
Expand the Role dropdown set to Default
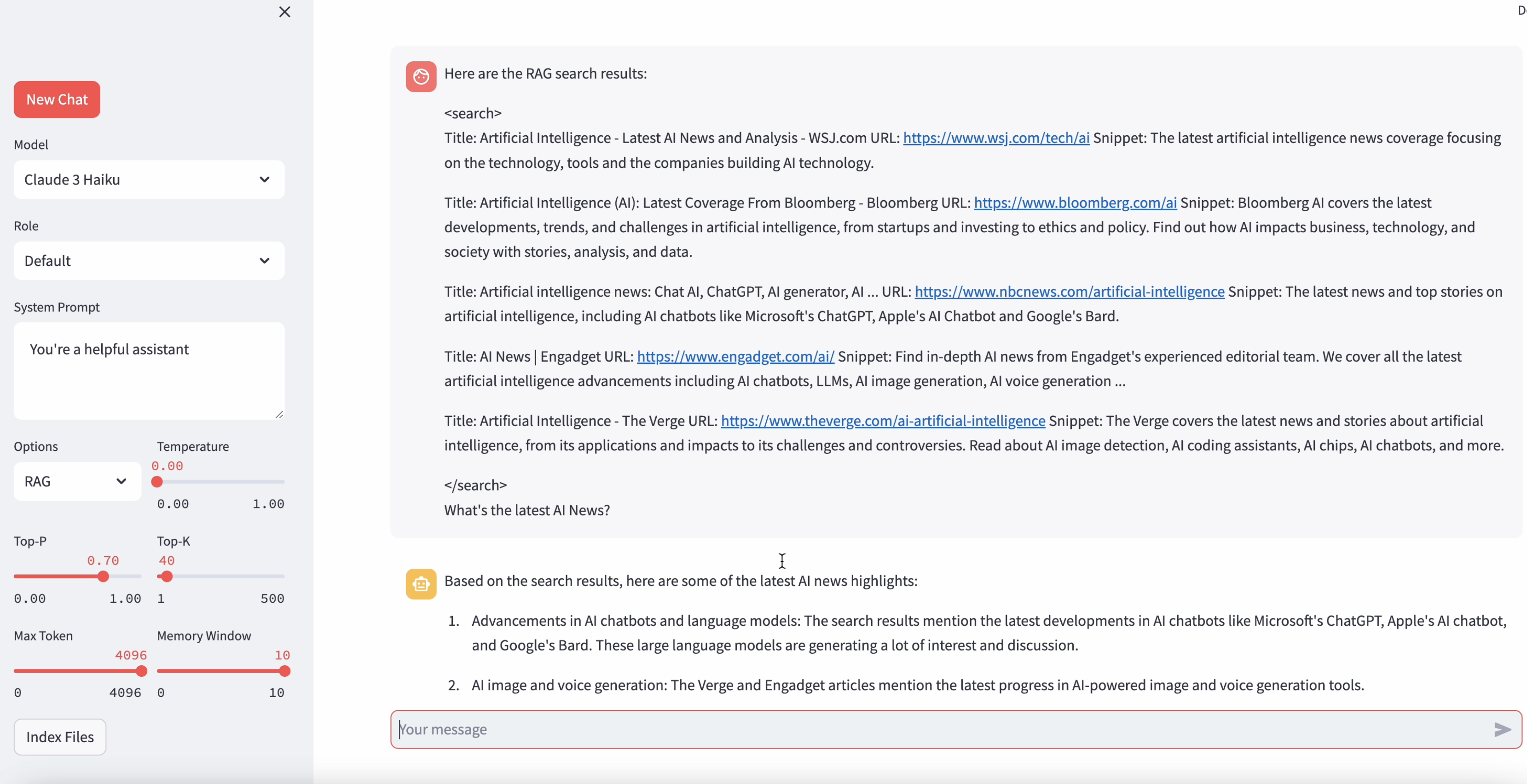pos(149,261)
